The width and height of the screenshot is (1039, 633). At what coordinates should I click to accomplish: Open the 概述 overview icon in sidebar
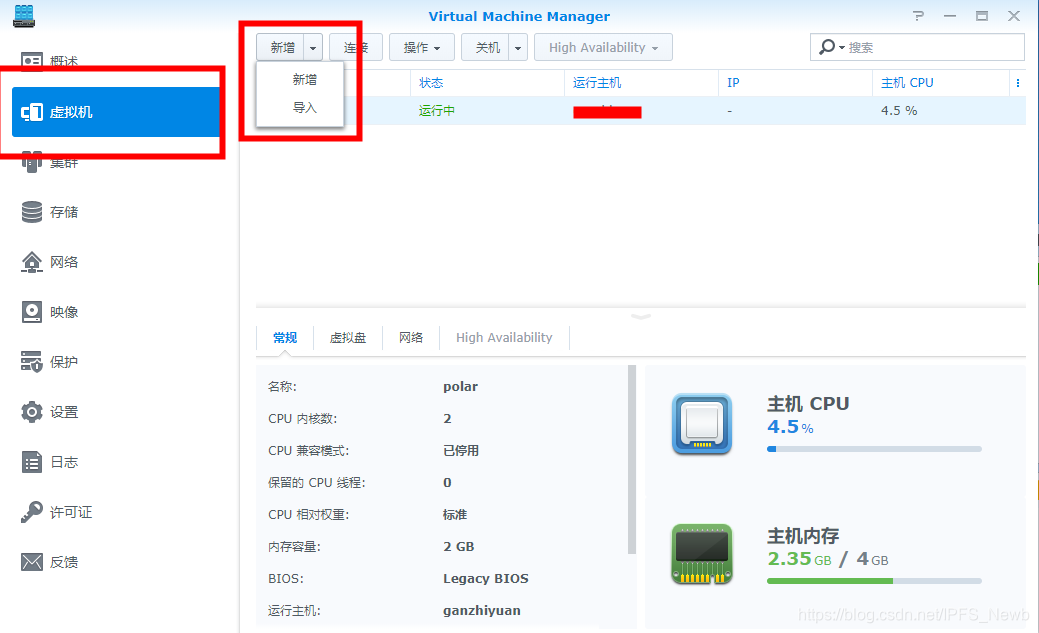[x=32, y=62]
